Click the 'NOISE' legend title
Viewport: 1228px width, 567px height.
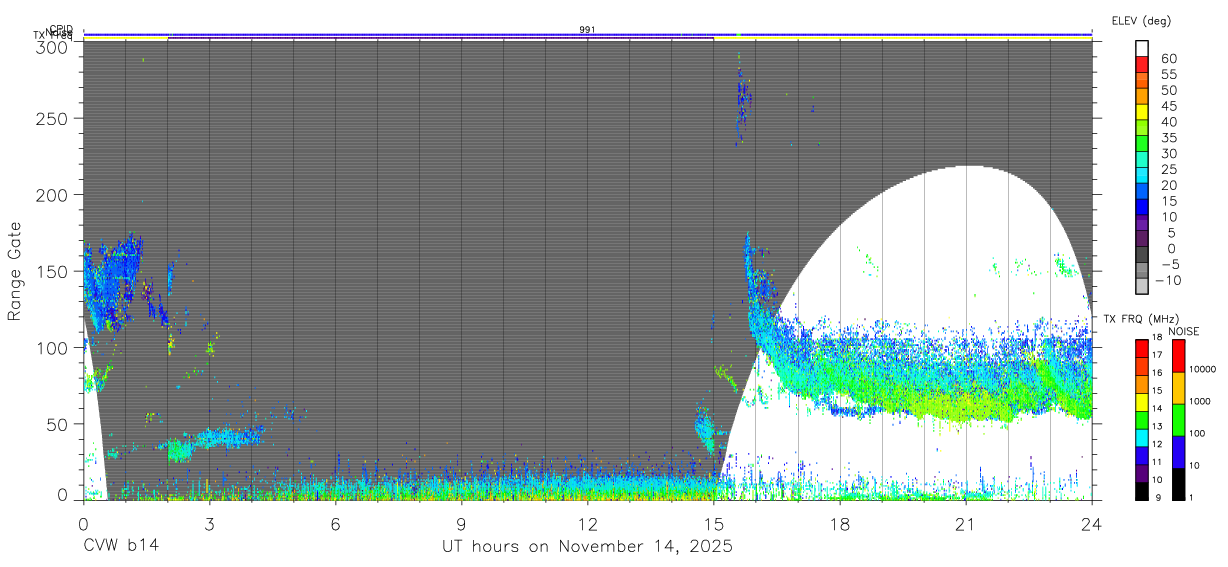(x=1185, y=331)
